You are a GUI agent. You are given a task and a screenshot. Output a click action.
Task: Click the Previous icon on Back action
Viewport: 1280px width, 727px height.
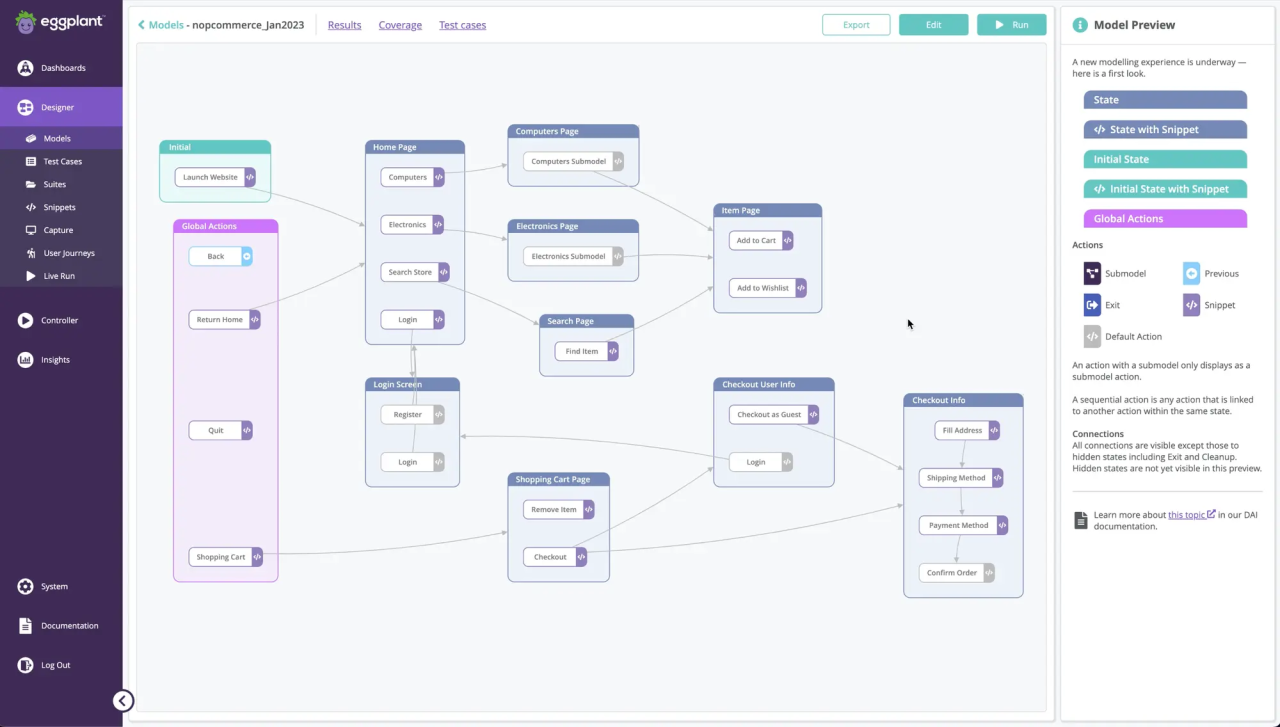247,256
